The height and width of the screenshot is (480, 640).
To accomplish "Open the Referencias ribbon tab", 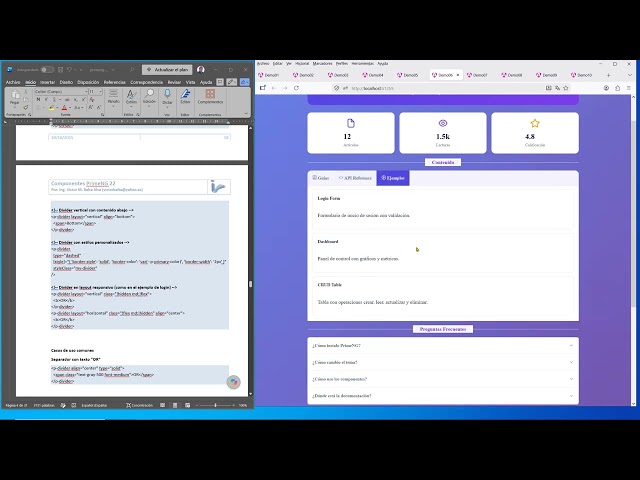I will point(115,82).
